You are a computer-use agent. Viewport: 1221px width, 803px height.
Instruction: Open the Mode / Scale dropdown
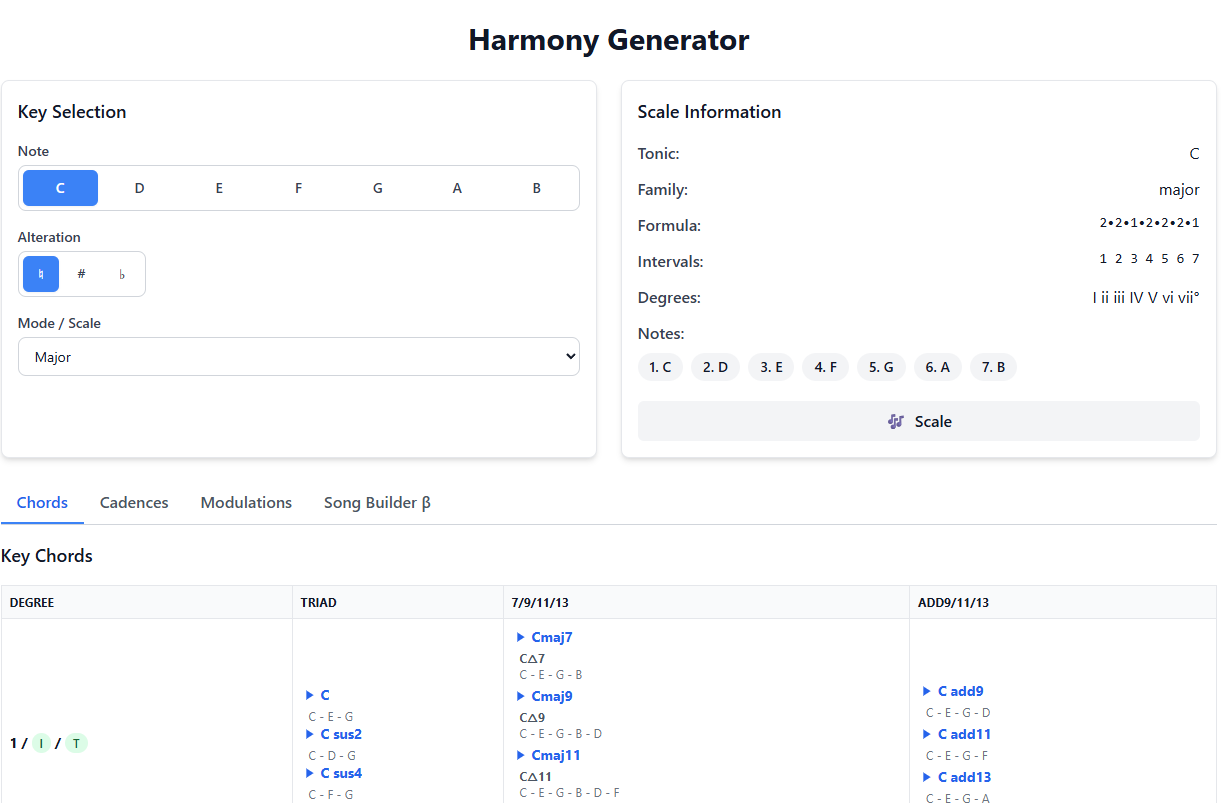point(298,357)
